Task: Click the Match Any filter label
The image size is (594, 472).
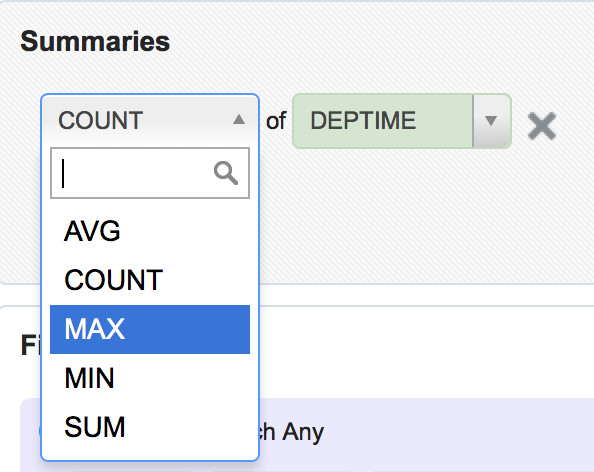Action: [292, 432]
